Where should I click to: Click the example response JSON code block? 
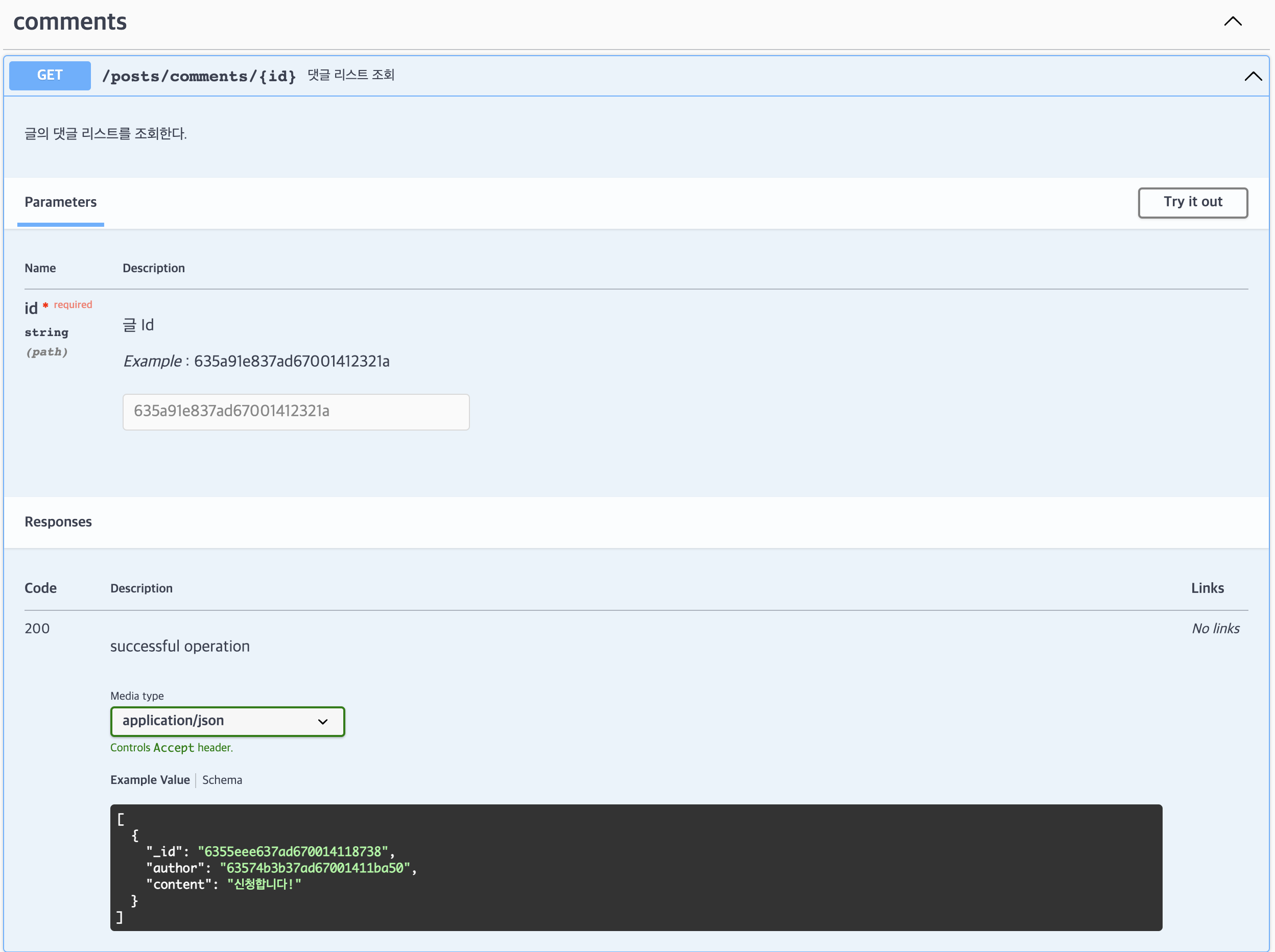pyautogui.click(x=635, y=867)
